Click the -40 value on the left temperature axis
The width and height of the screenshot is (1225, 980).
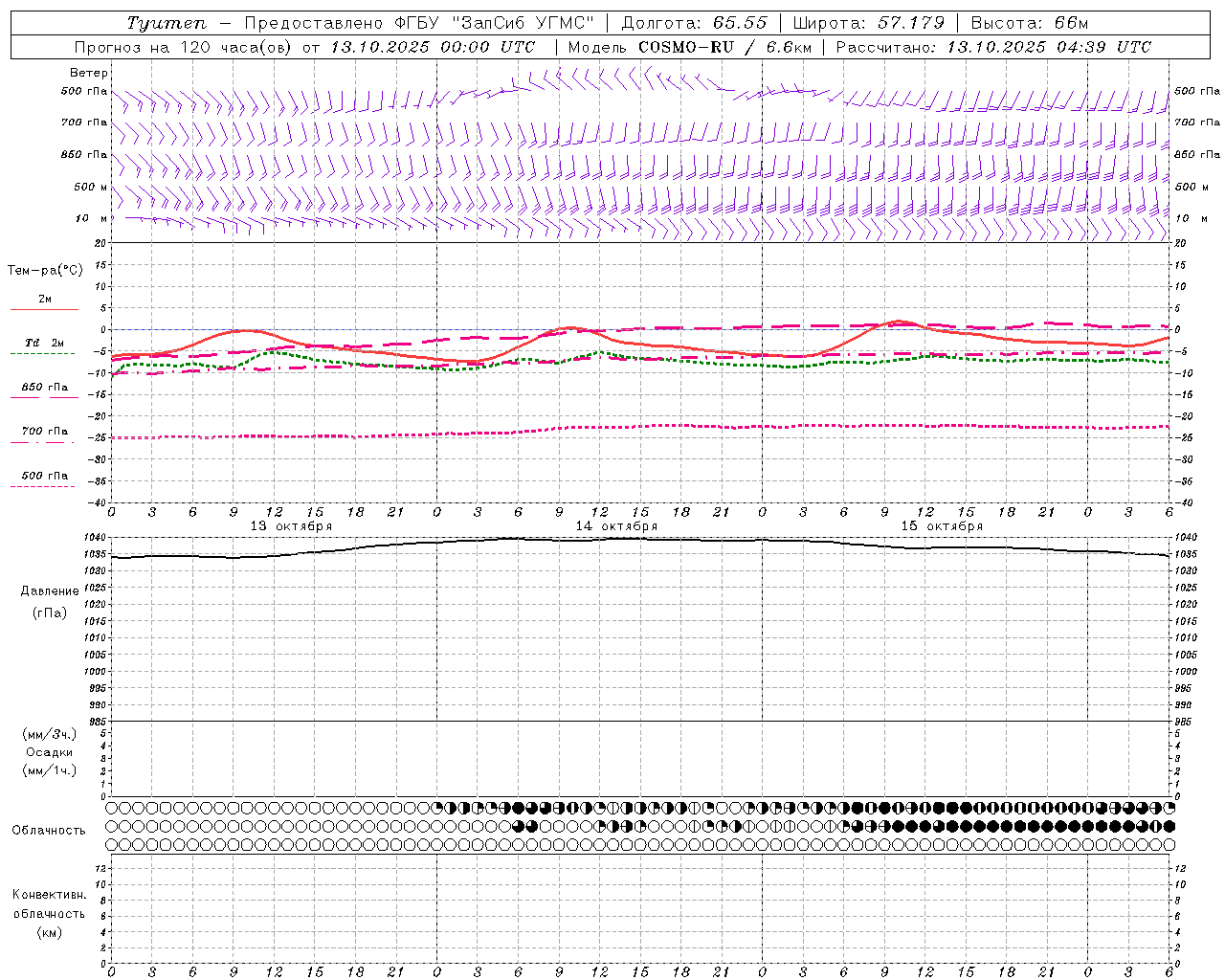[x=97, y=502]
